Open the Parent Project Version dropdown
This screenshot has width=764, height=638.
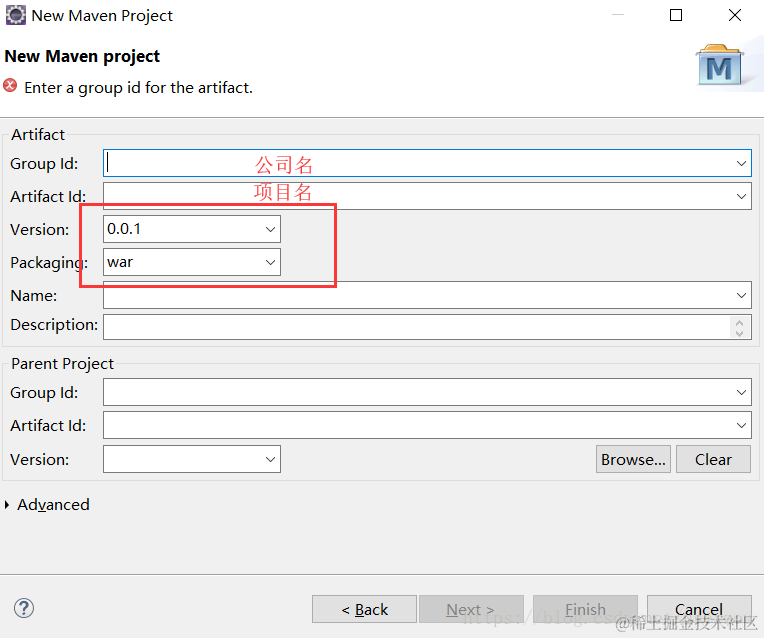tap(270, 459)
